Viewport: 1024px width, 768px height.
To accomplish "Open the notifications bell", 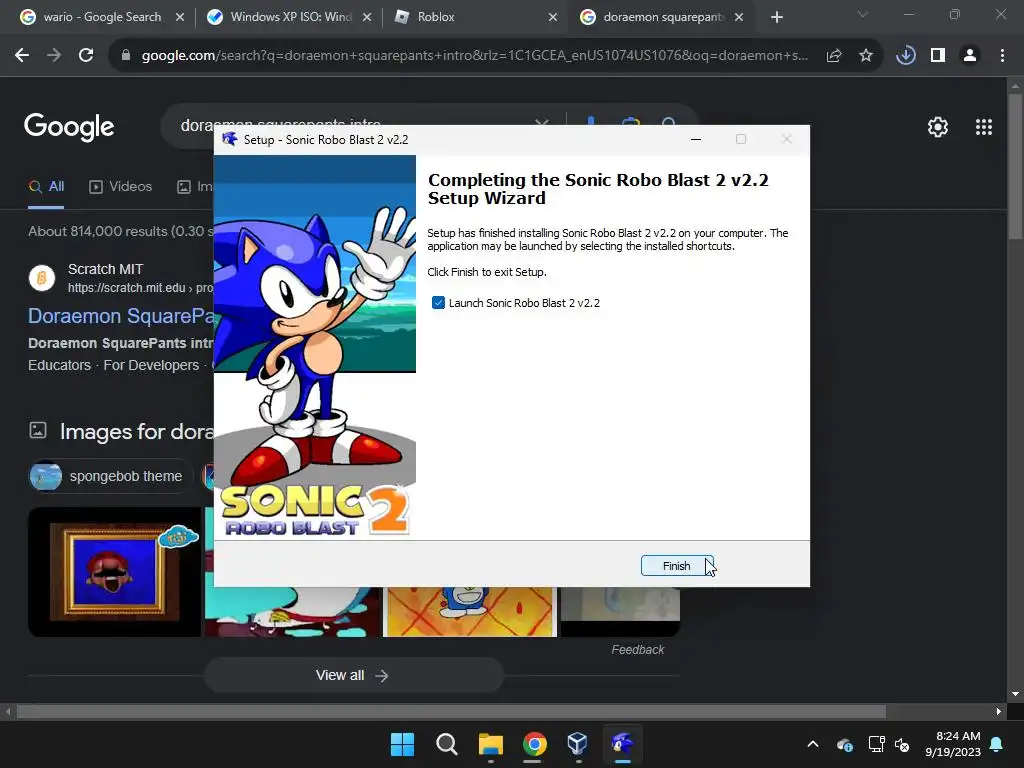I will [997, 744].
